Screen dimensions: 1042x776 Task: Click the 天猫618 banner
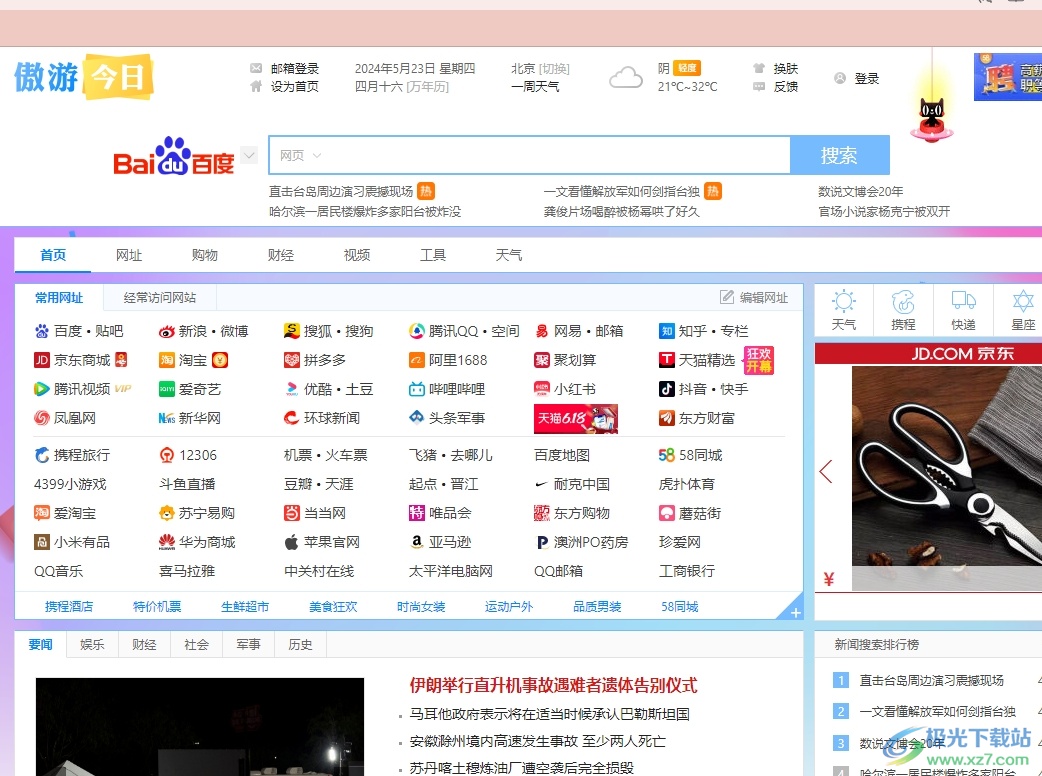pos(575,419)
